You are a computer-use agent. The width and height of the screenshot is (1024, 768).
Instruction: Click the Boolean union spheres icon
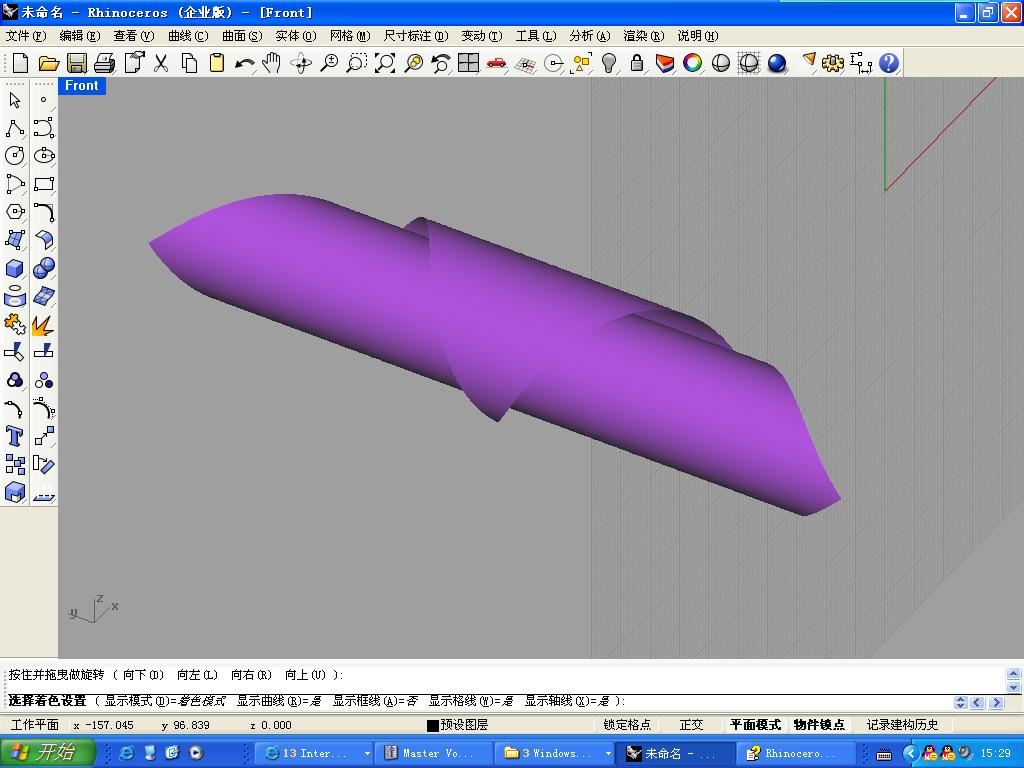44,268
